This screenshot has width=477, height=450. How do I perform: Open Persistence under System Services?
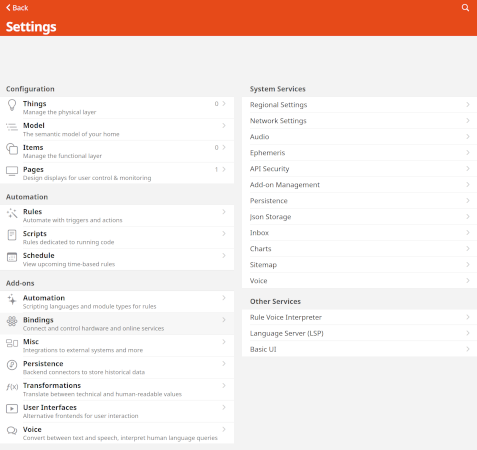click(359, 201)
